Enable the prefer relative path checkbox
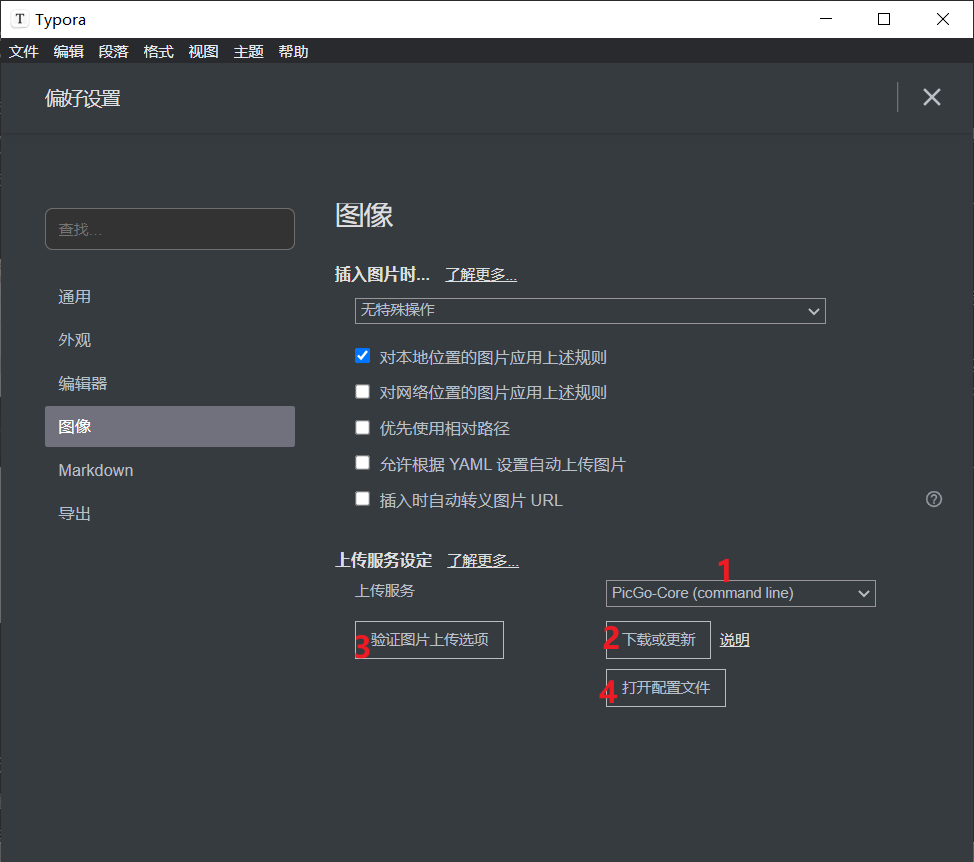 [x=362, y=427]
